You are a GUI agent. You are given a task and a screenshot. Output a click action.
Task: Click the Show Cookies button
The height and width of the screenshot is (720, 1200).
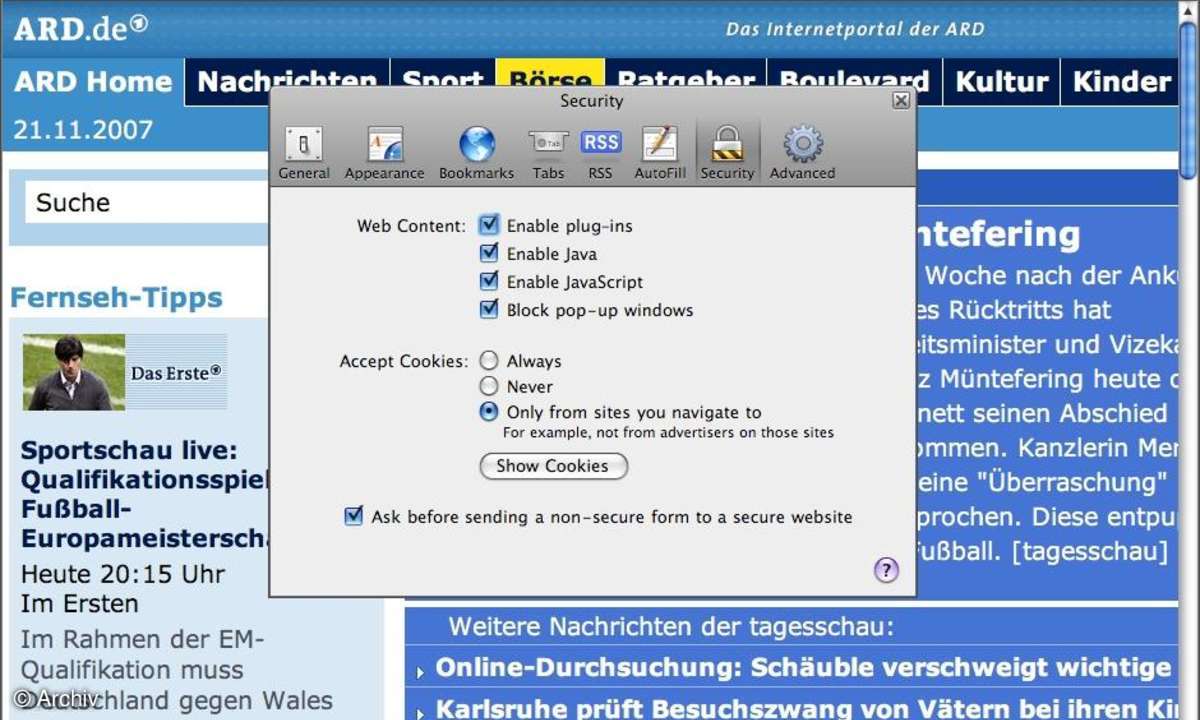553,466
